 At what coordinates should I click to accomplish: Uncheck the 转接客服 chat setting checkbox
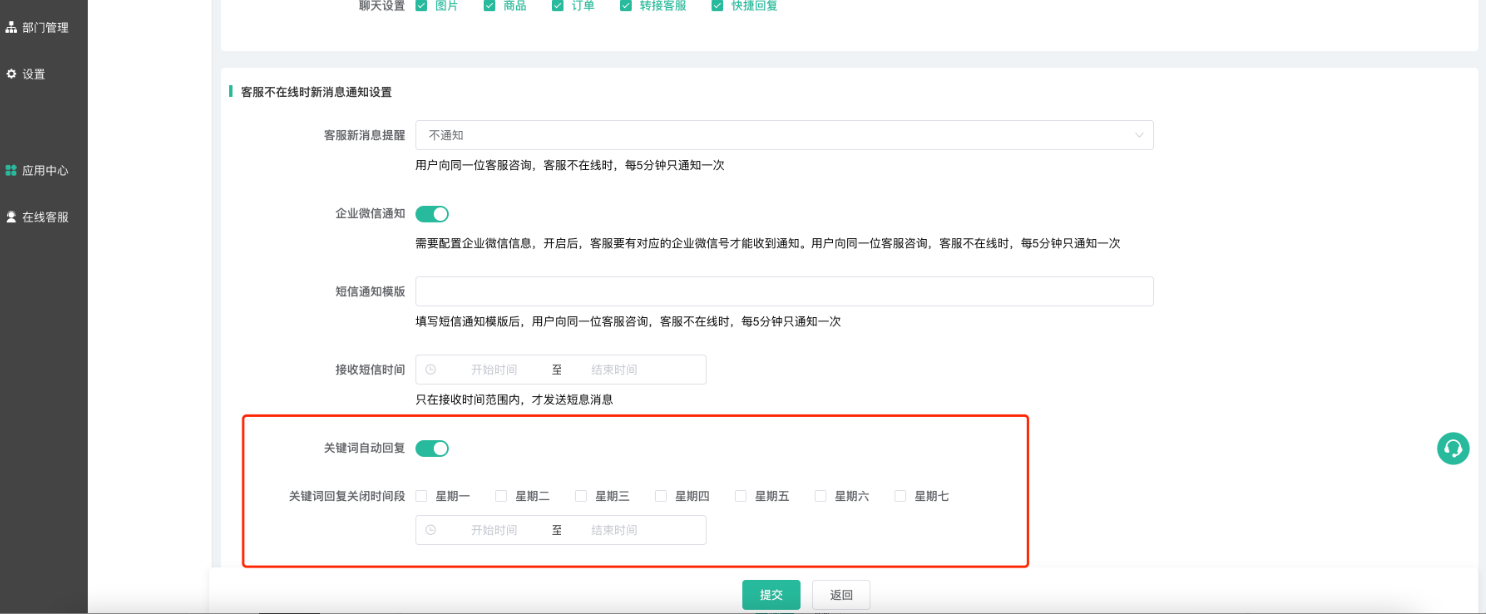coord(626,6)
